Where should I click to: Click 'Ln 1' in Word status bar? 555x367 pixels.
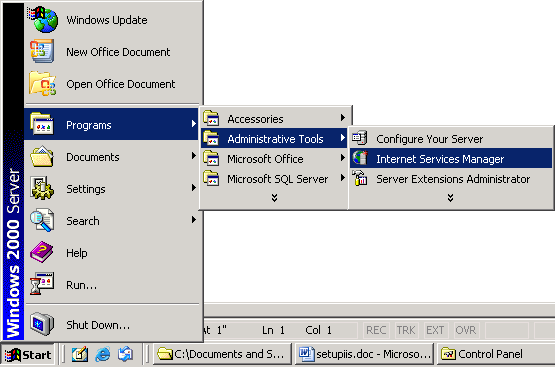pos(273,330)
